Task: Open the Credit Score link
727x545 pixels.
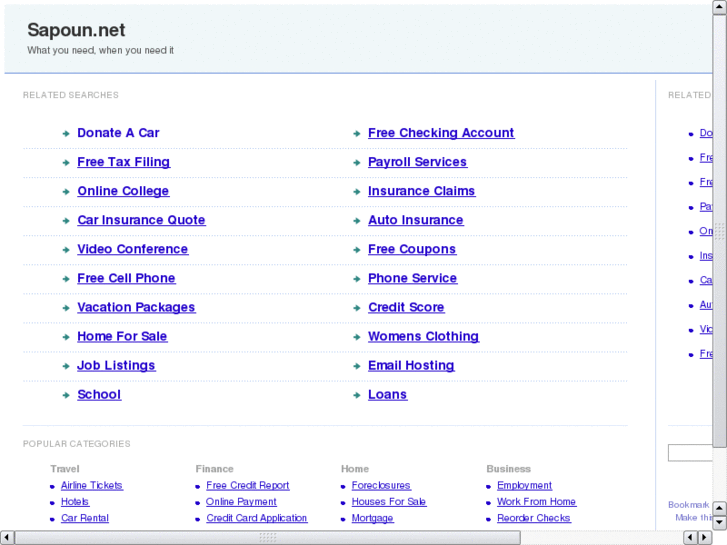Action: pos(406,308)
